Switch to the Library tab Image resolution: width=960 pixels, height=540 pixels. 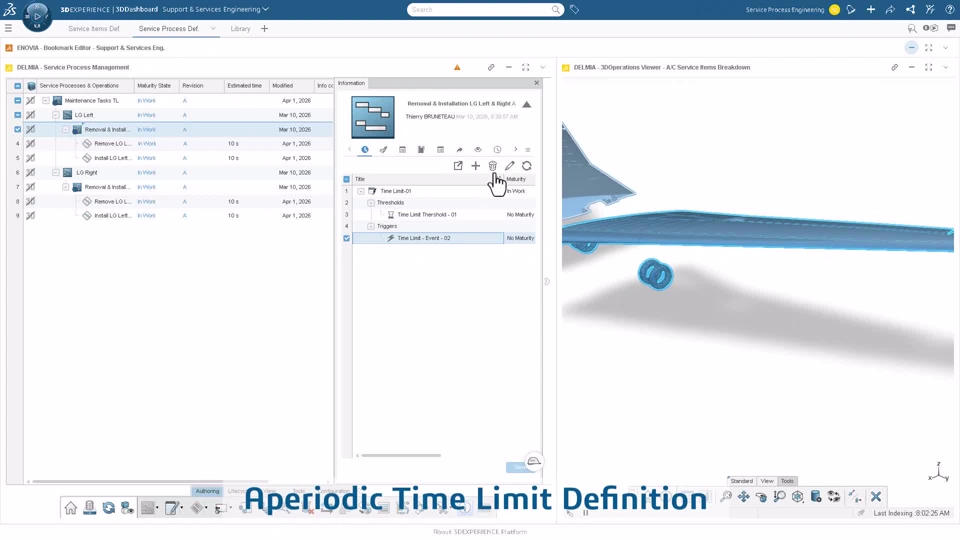click(x=240, y=29)
